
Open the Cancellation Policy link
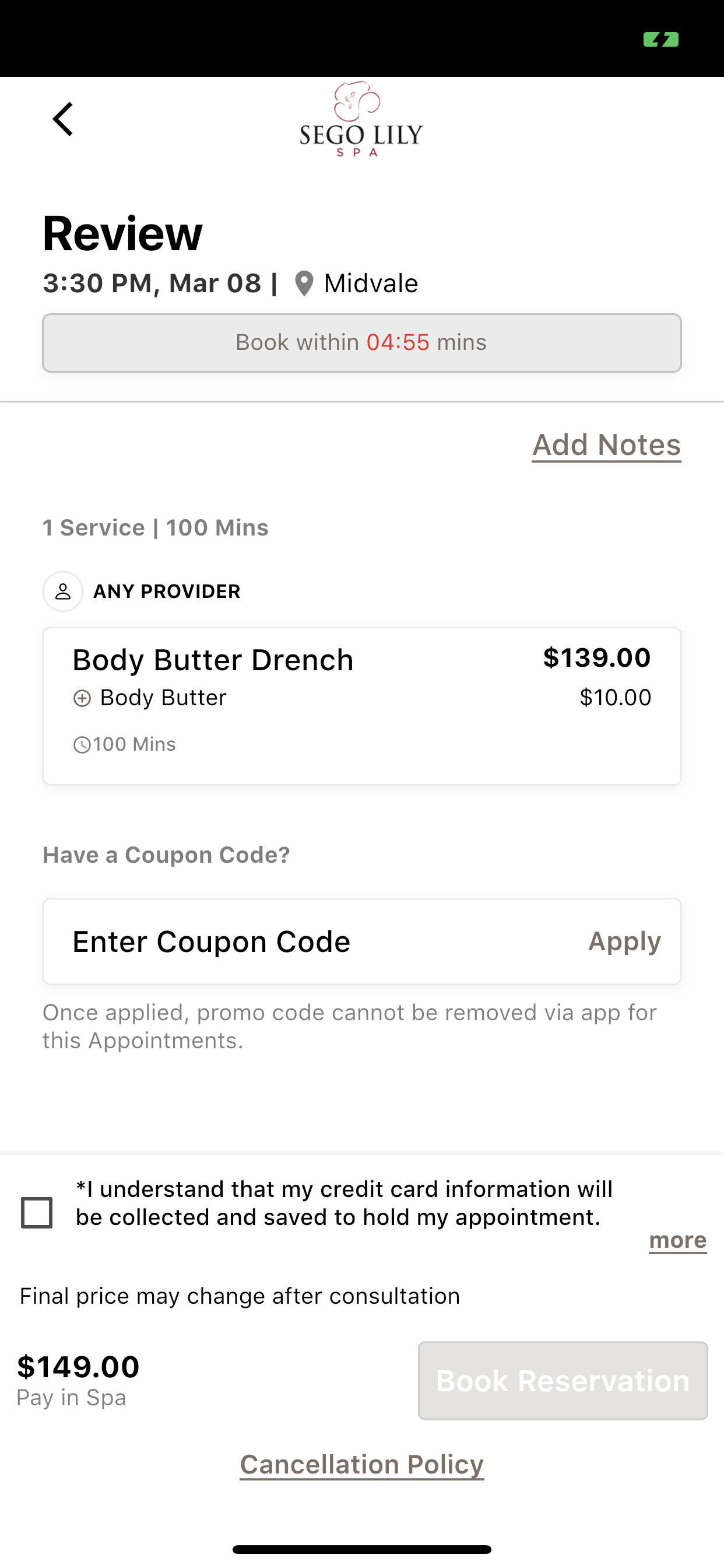click(x=362, y=1465)
